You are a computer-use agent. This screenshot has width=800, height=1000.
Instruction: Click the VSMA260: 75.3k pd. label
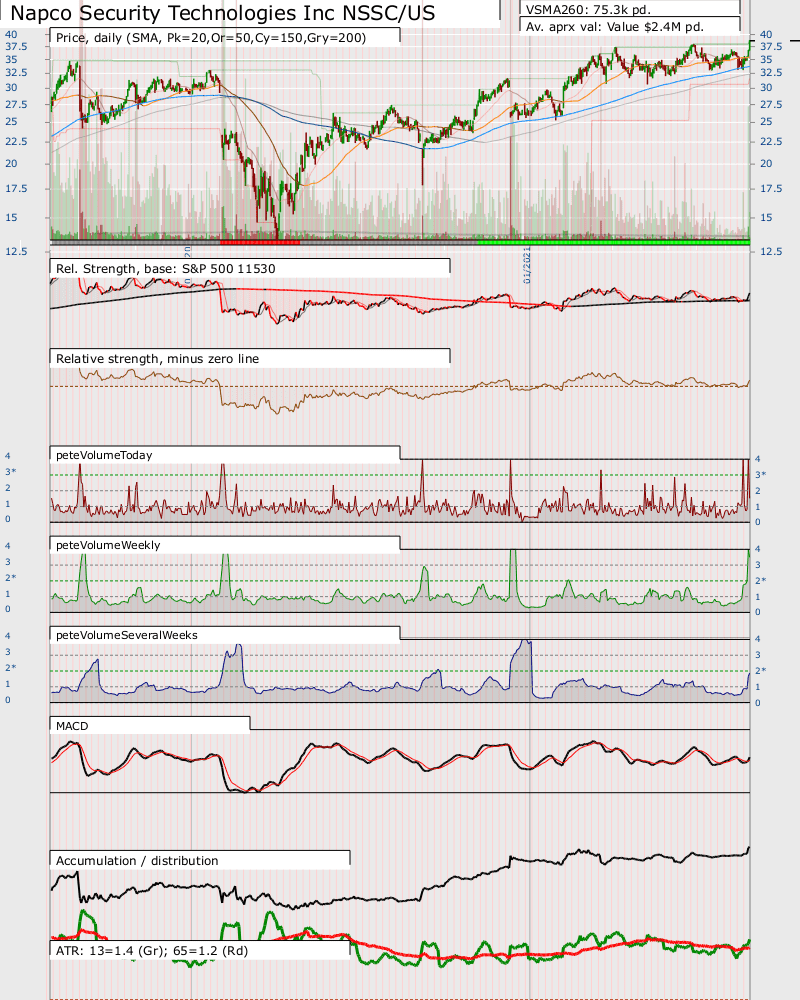tap(588, 10)
